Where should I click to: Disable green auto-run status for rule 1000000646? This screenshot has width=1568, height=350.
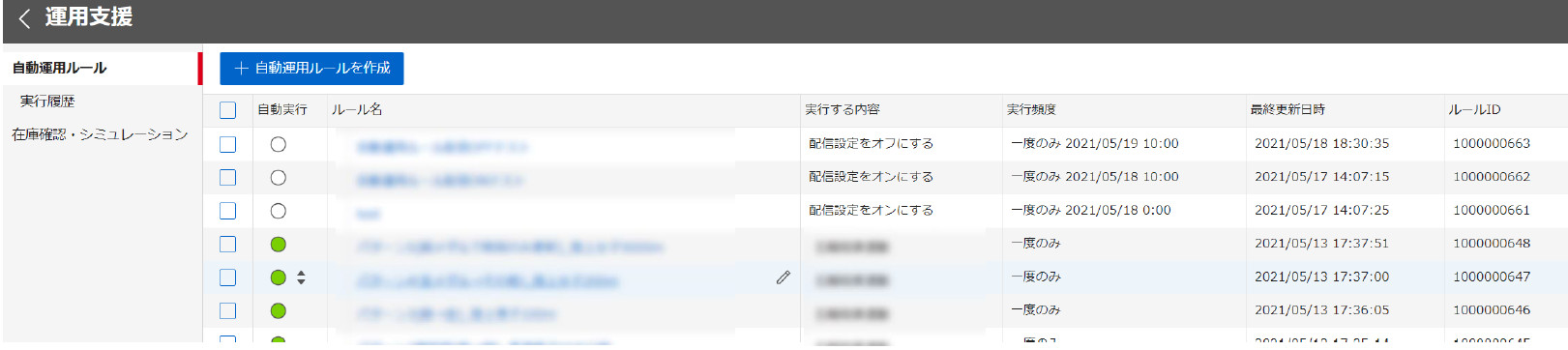pos(279,310)
